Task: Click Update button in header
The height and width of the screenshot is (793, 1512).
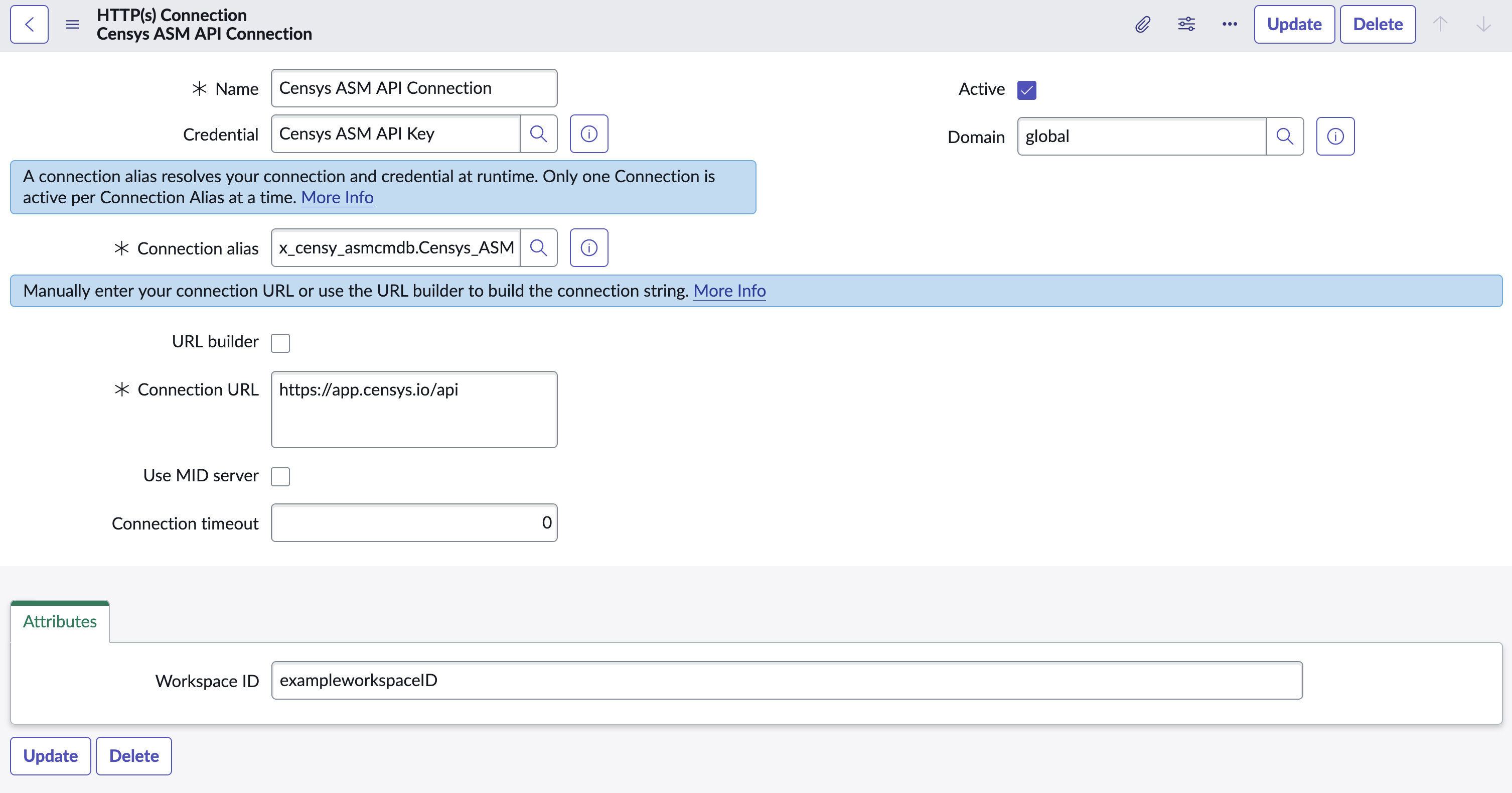Action: [1294, 24]
